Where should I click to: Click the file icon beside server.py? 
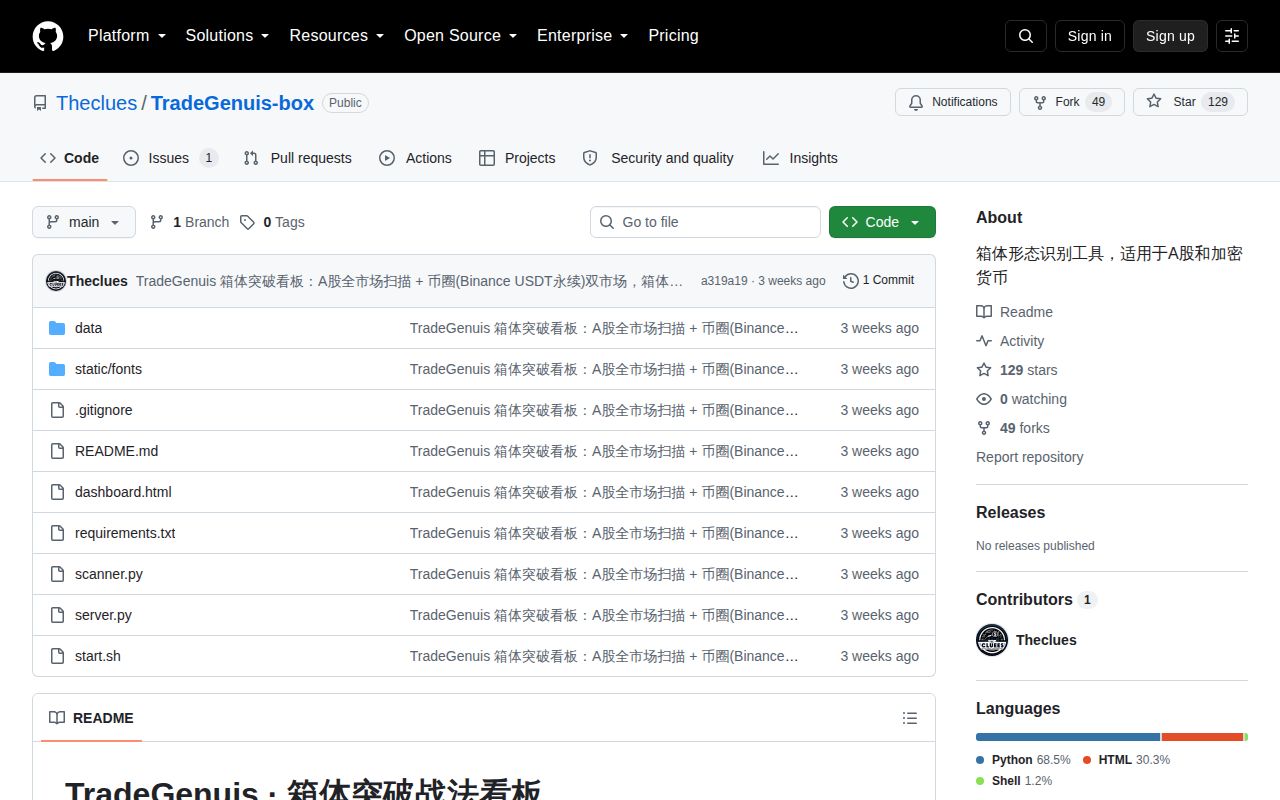pyautogui.click(x=57, y=615)
